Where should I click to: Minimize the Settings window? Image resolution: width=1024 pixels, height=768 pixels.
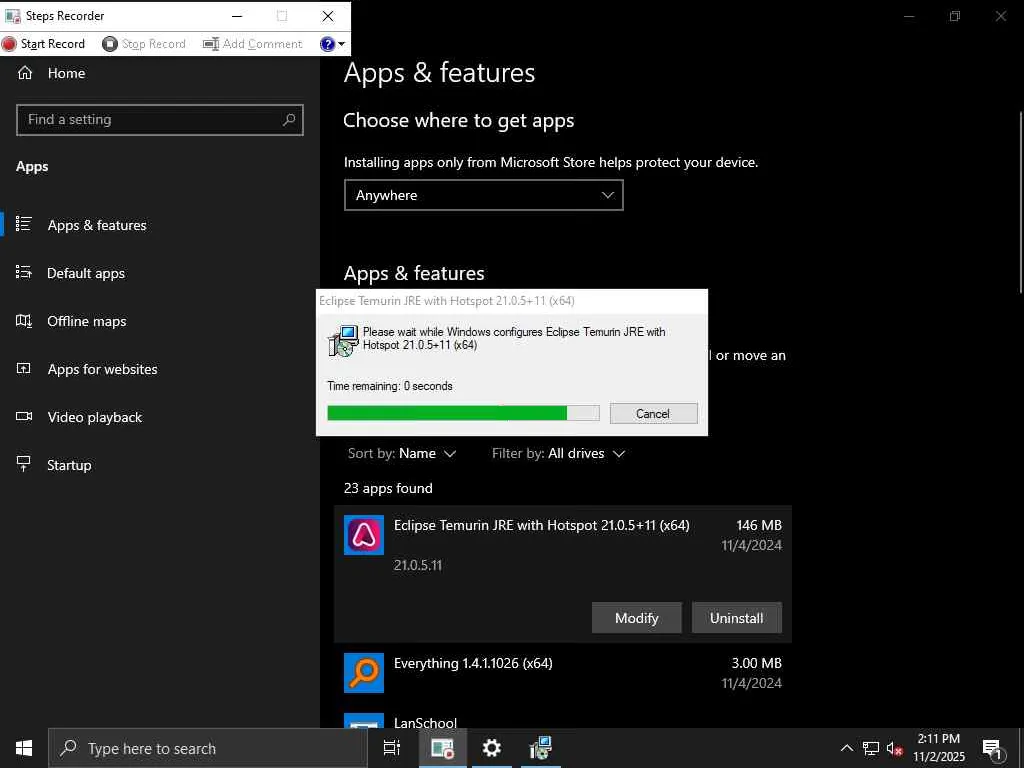pos(909,16)
